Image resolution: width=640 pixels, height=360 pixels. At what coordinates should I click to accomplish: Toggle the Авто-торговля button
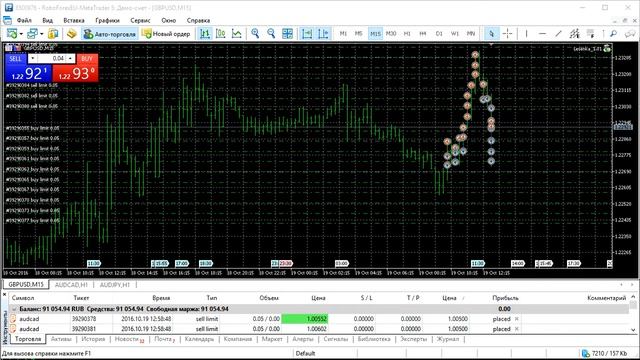(109, 34)
